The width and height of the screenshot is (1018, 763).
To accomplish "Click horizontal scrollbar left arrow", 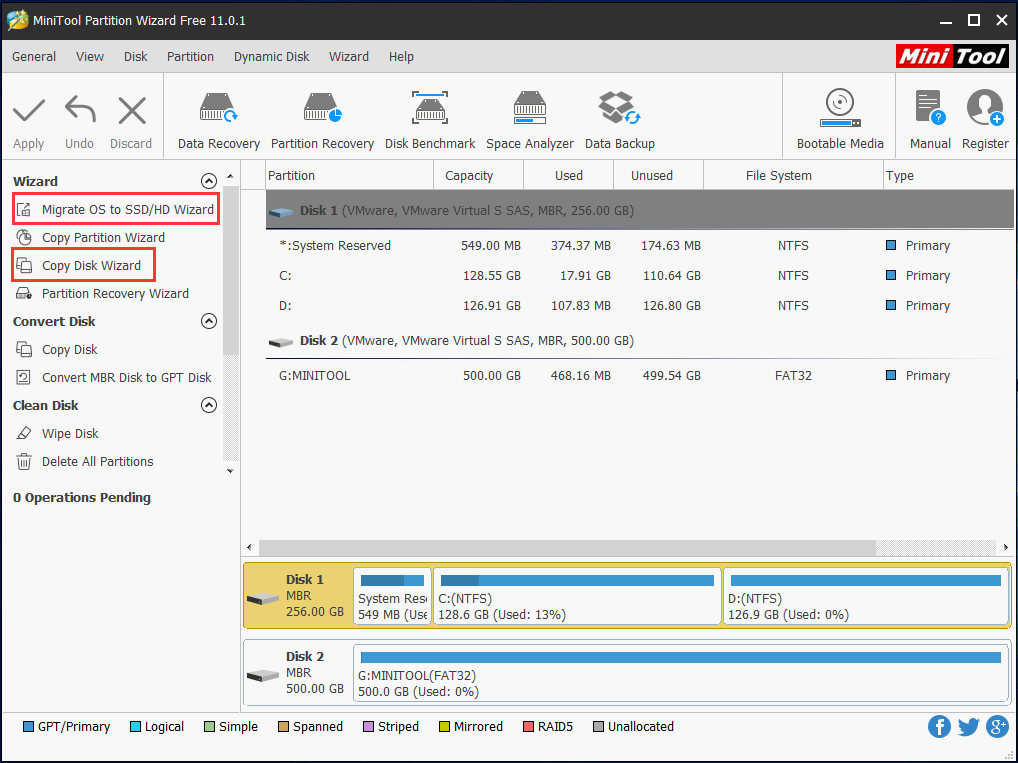I will [249, 547].
